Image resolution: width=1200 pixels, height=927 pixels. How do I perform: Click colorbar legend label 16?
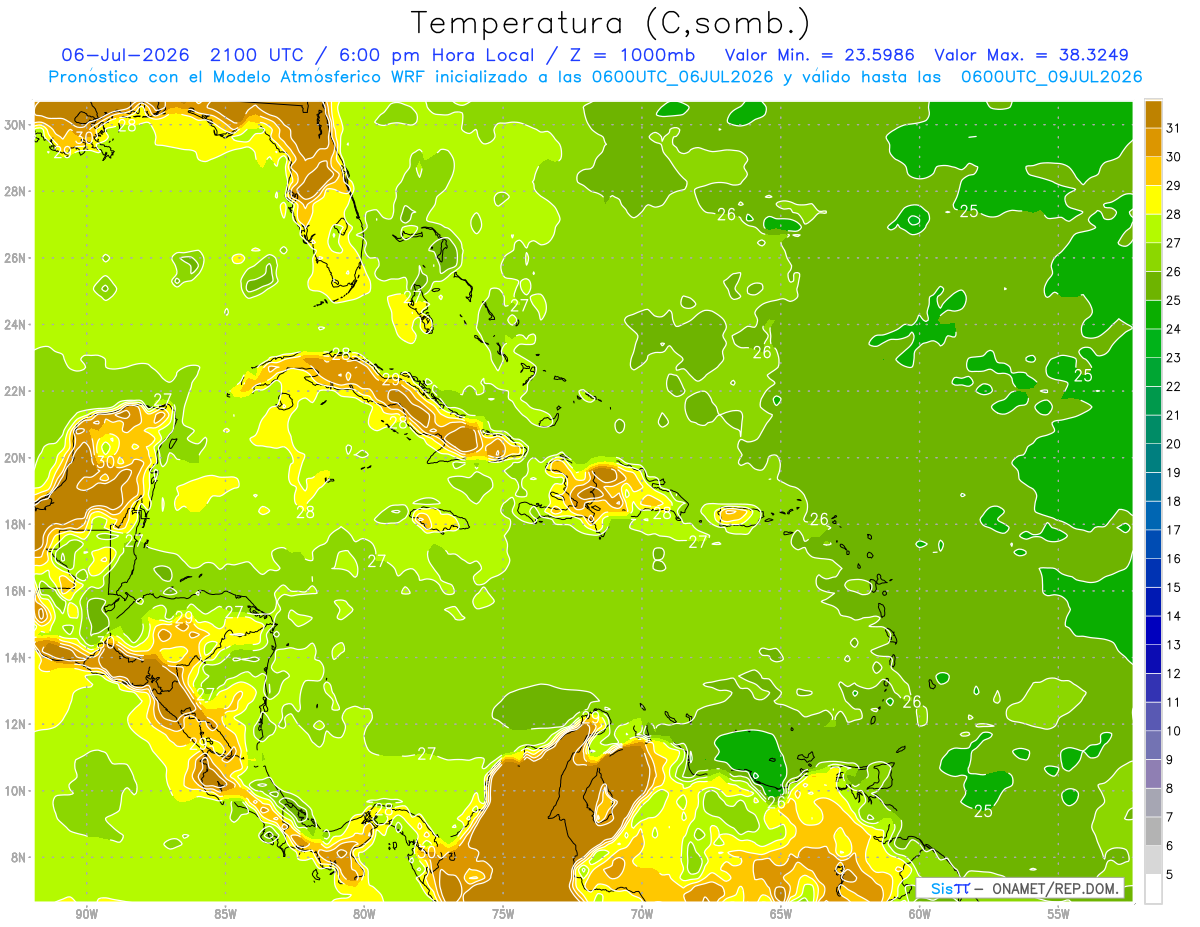pyautogui.click(x=1174, y=559)
